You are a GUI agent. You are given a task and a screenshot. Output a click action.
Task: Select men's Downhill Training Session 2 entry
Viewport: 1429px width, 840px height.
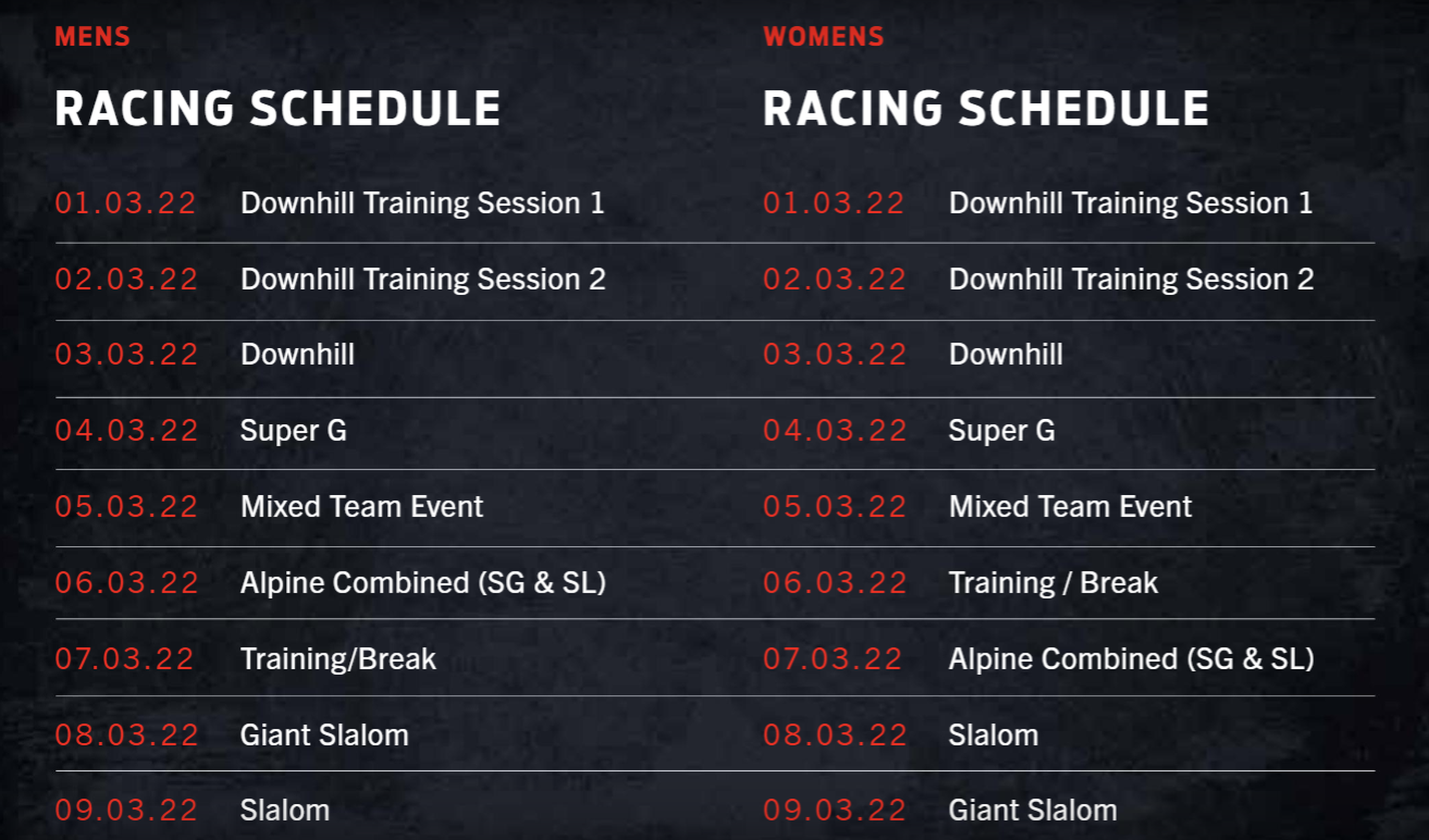click(x=423, y=279)
